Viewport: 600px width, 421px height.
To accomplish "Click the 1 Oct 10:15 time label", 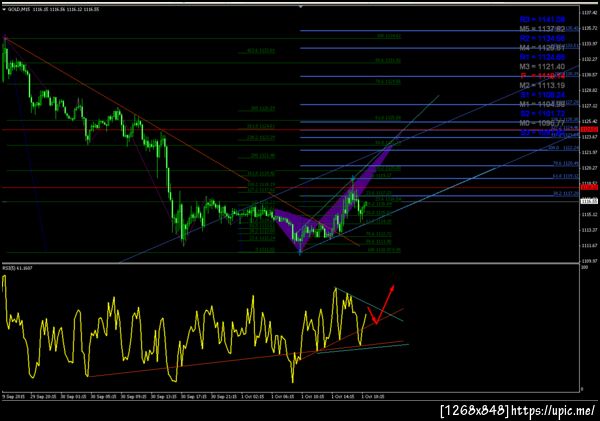I will pyautogui.click(x=313, y=397).
